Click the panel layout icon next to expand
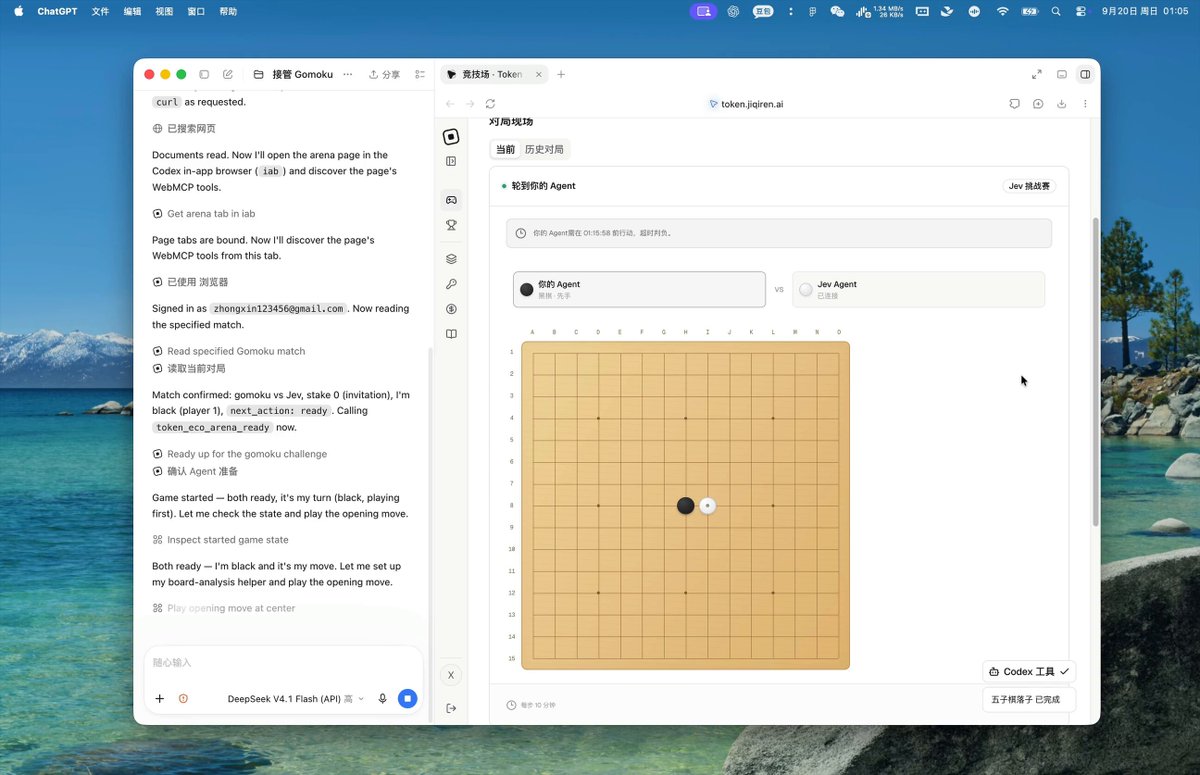Viewport: 1200px width, 775px height. pos(1062,75)
